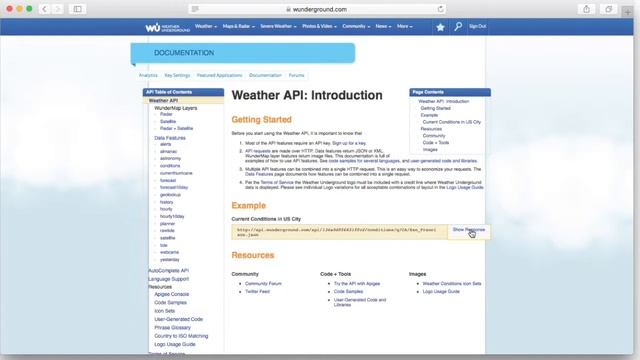This screenshot has width=640, height=360.
Task: Jump to Code + Tools in Page Contents
Action: [x=436, y=142]
